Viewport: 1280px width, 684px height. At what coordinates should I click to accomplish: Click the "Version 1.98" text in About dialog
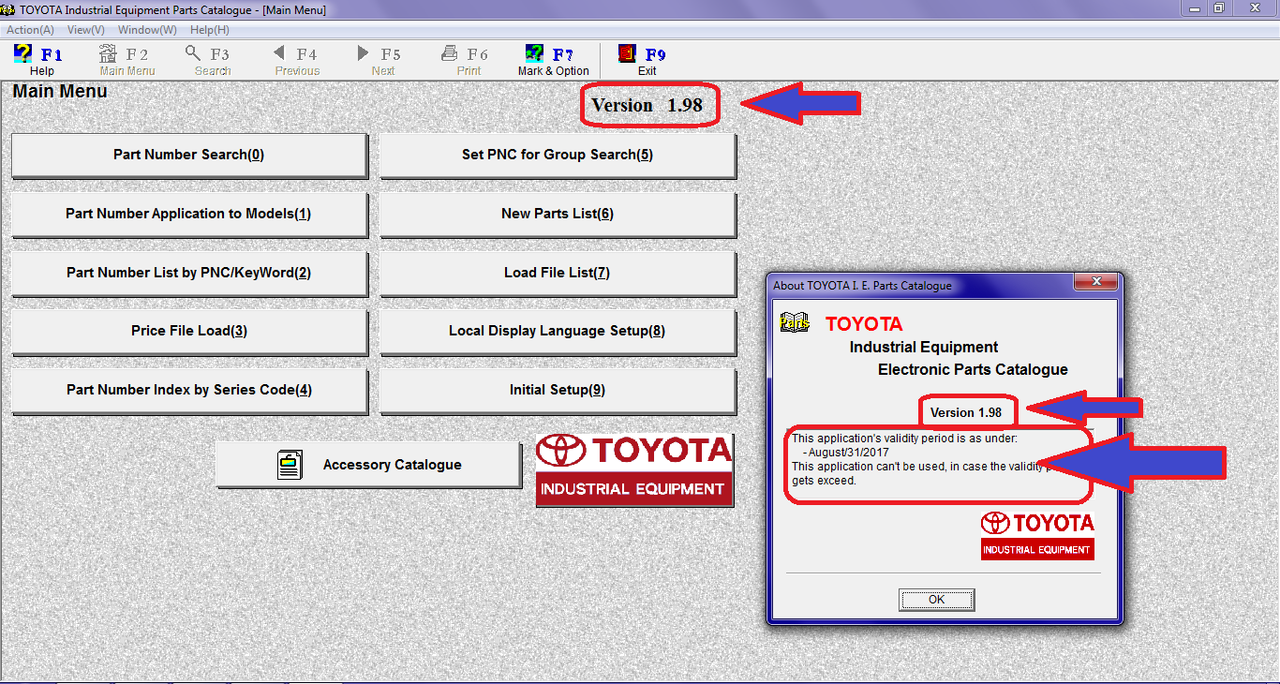click(x=966, y=412)
